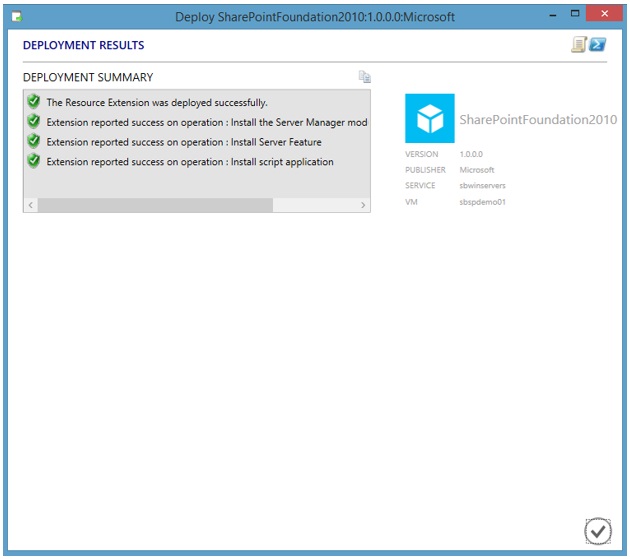
Task: Click the green shield beside 'Resource Extension was deployed'
Action: (x=34, y=102)
